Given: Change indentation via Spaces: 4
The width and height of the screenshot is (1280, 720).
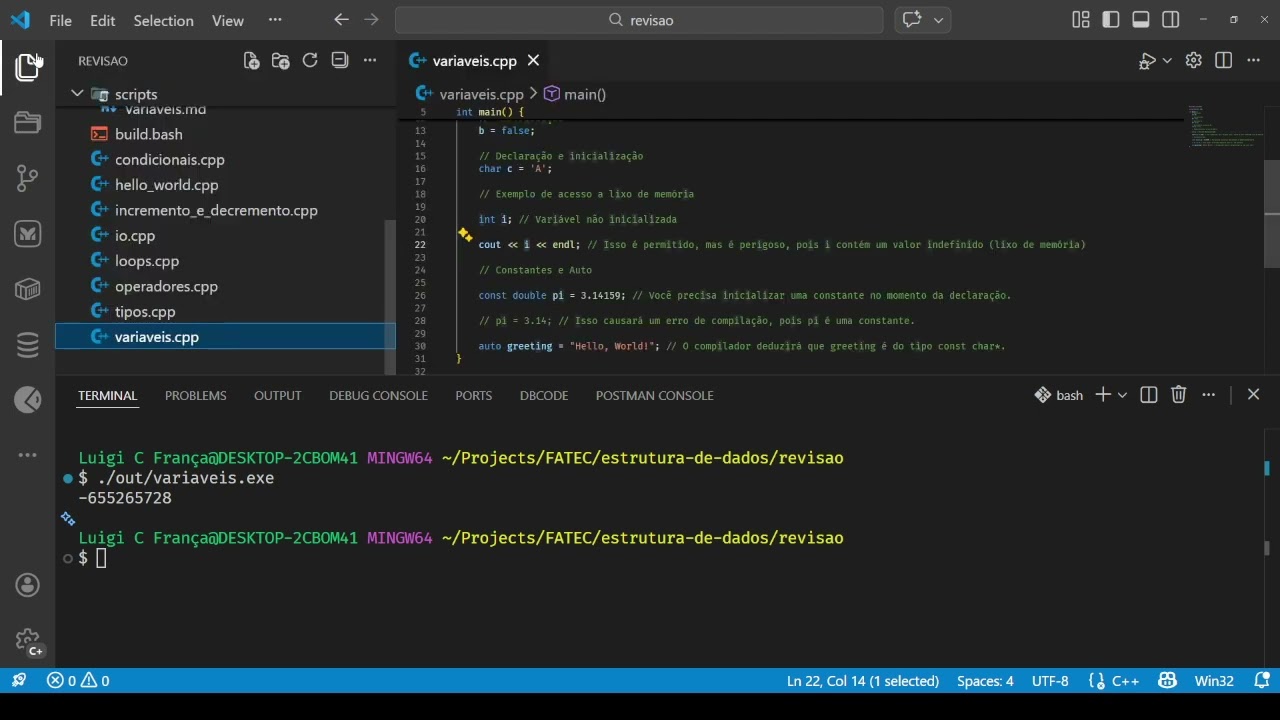Looking at the screenshot, I should tap(985, 681).
